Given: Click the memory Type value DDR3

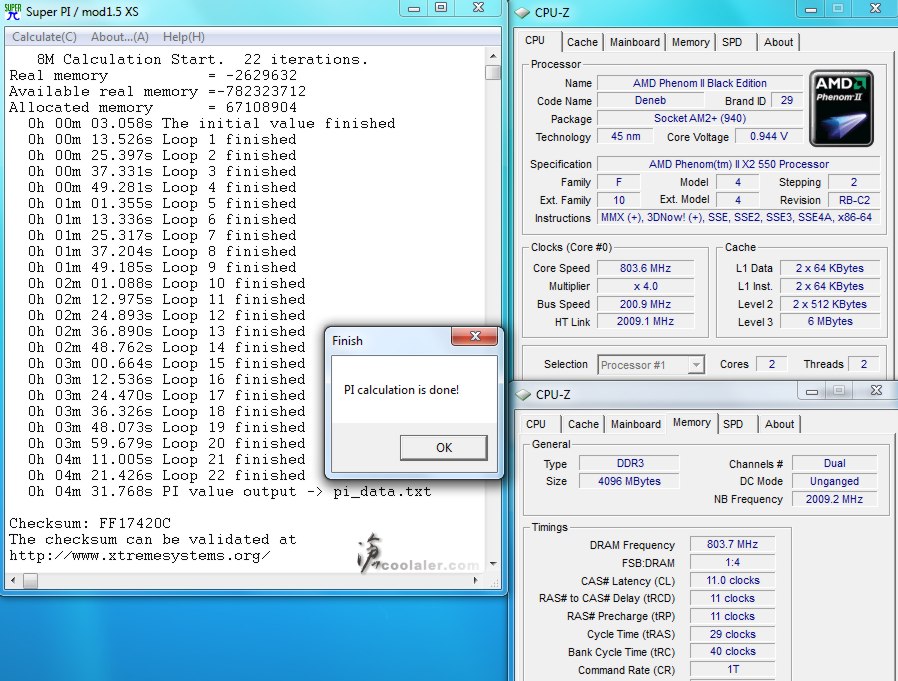Looking at the screenshot, I should (629, 463).
